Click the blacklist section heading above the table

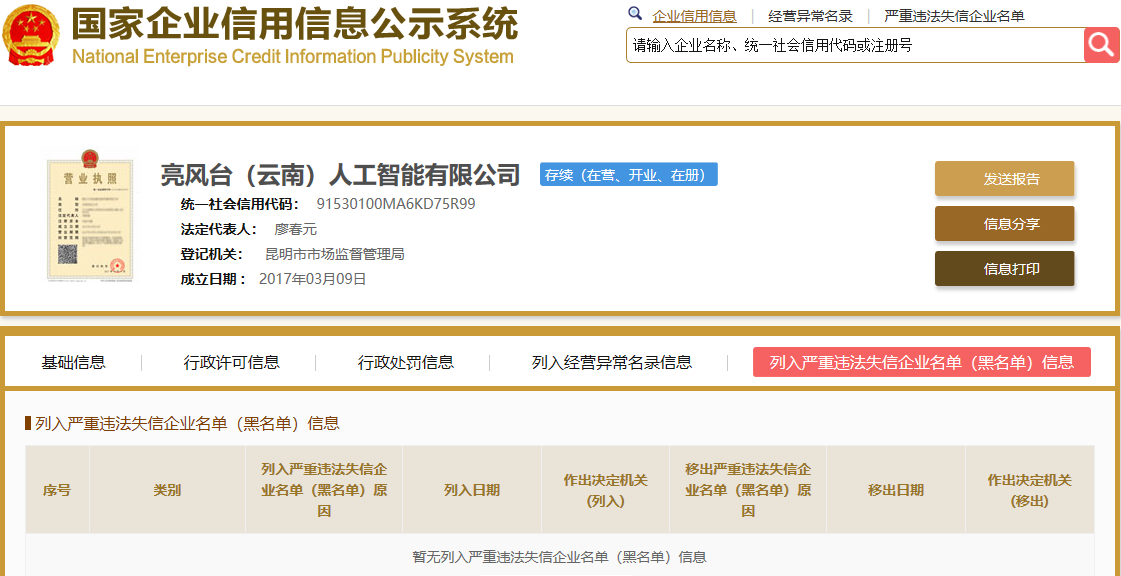187,424
